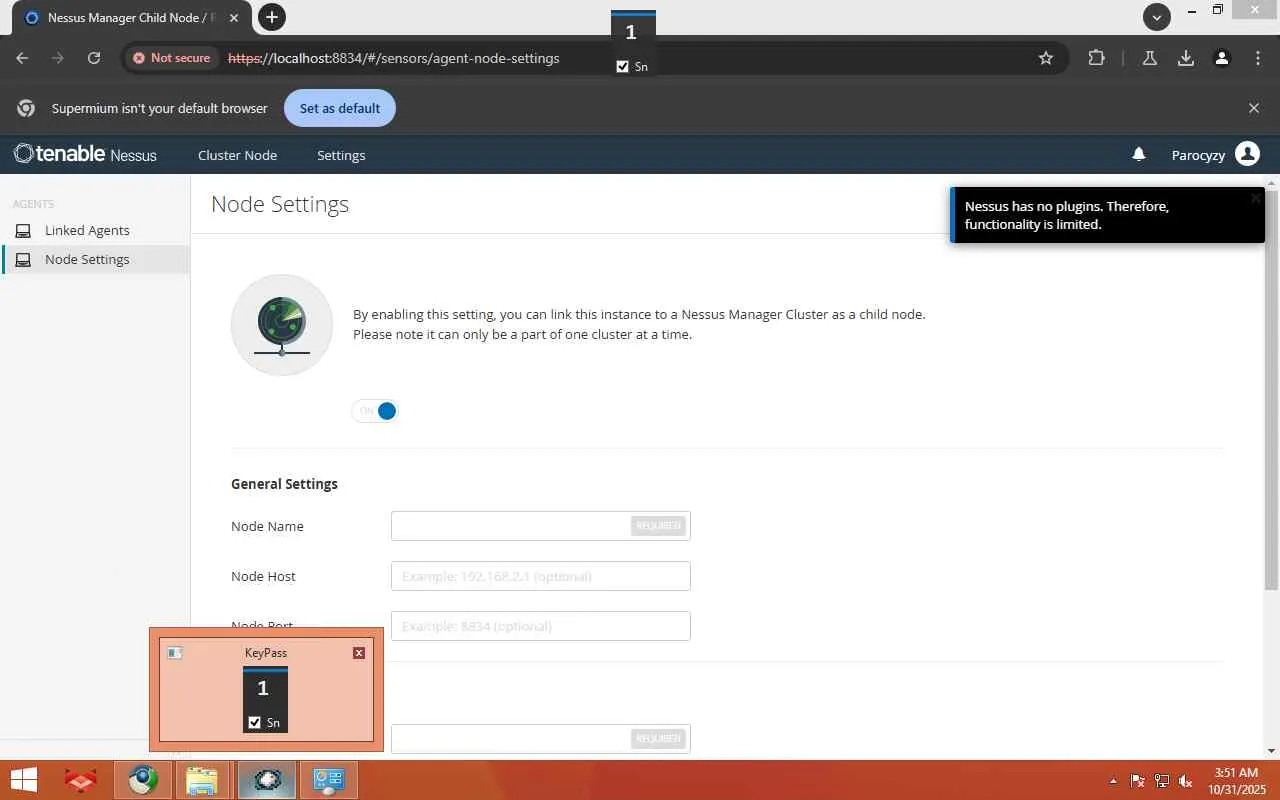The image size is (1280, 800).
Task: Open the network tray icon
Action: tap(1162, 781)
